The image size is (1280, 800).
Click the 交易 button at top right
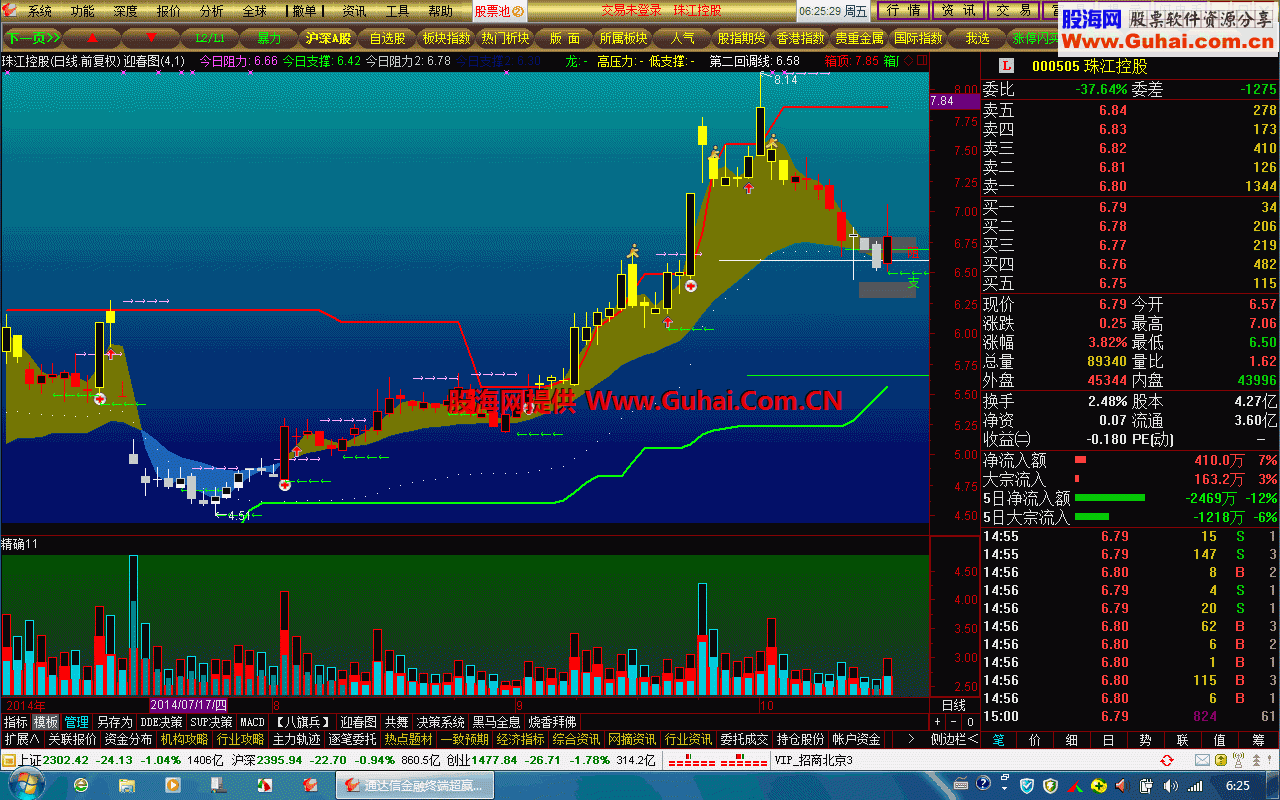pos(1013,11)
